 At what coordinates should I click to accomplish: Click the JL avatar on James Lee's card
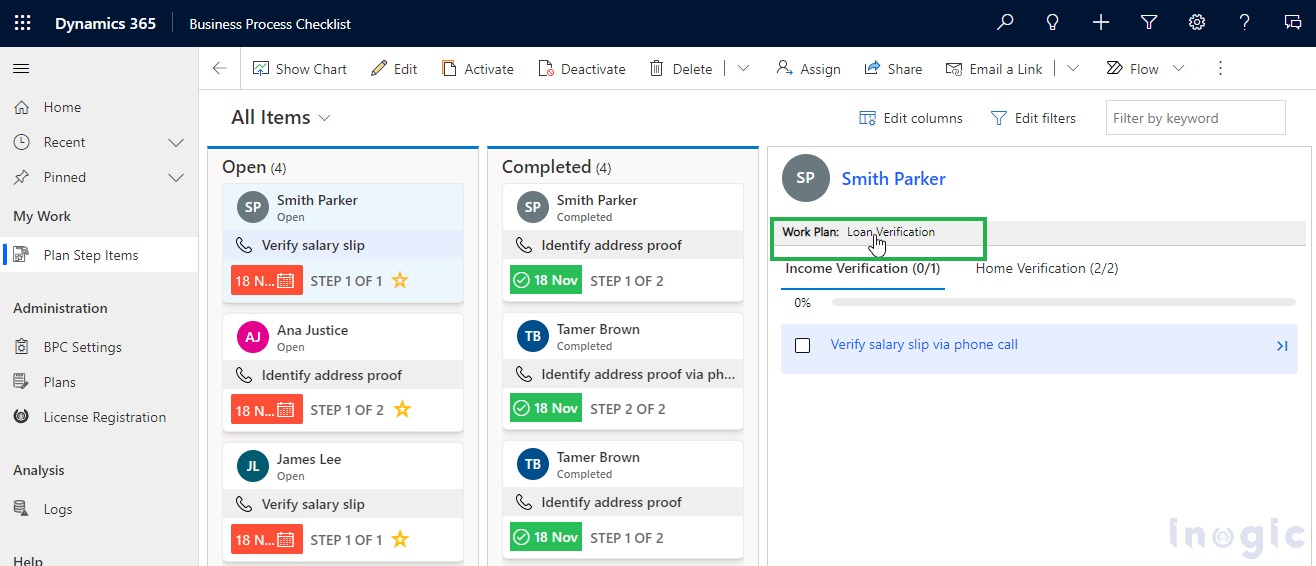(253, 467)
